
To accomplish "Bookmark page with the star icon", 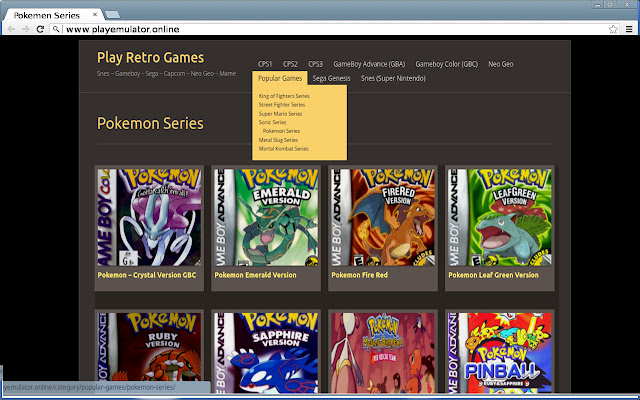I will pyautogui.click(x=613, y=29).
